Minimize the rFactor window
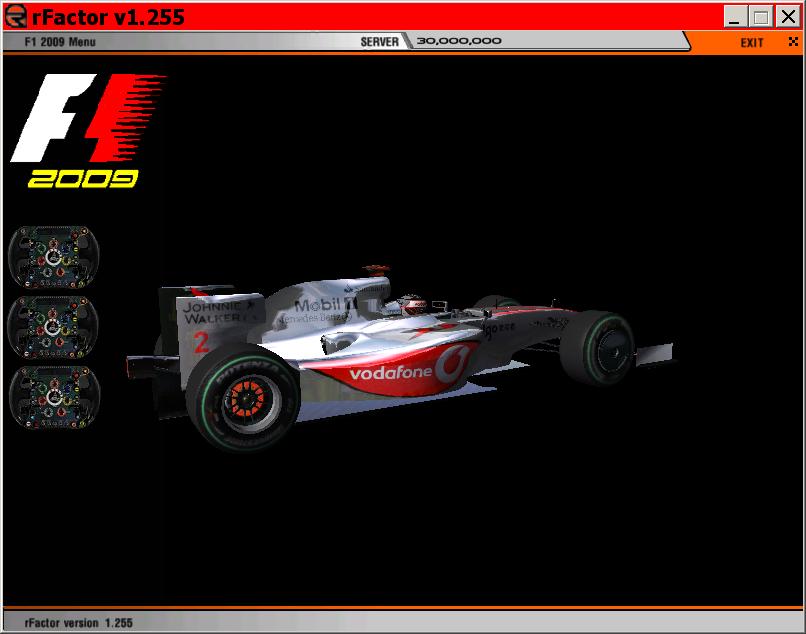The image size is (806, 634). coord(735,16)
